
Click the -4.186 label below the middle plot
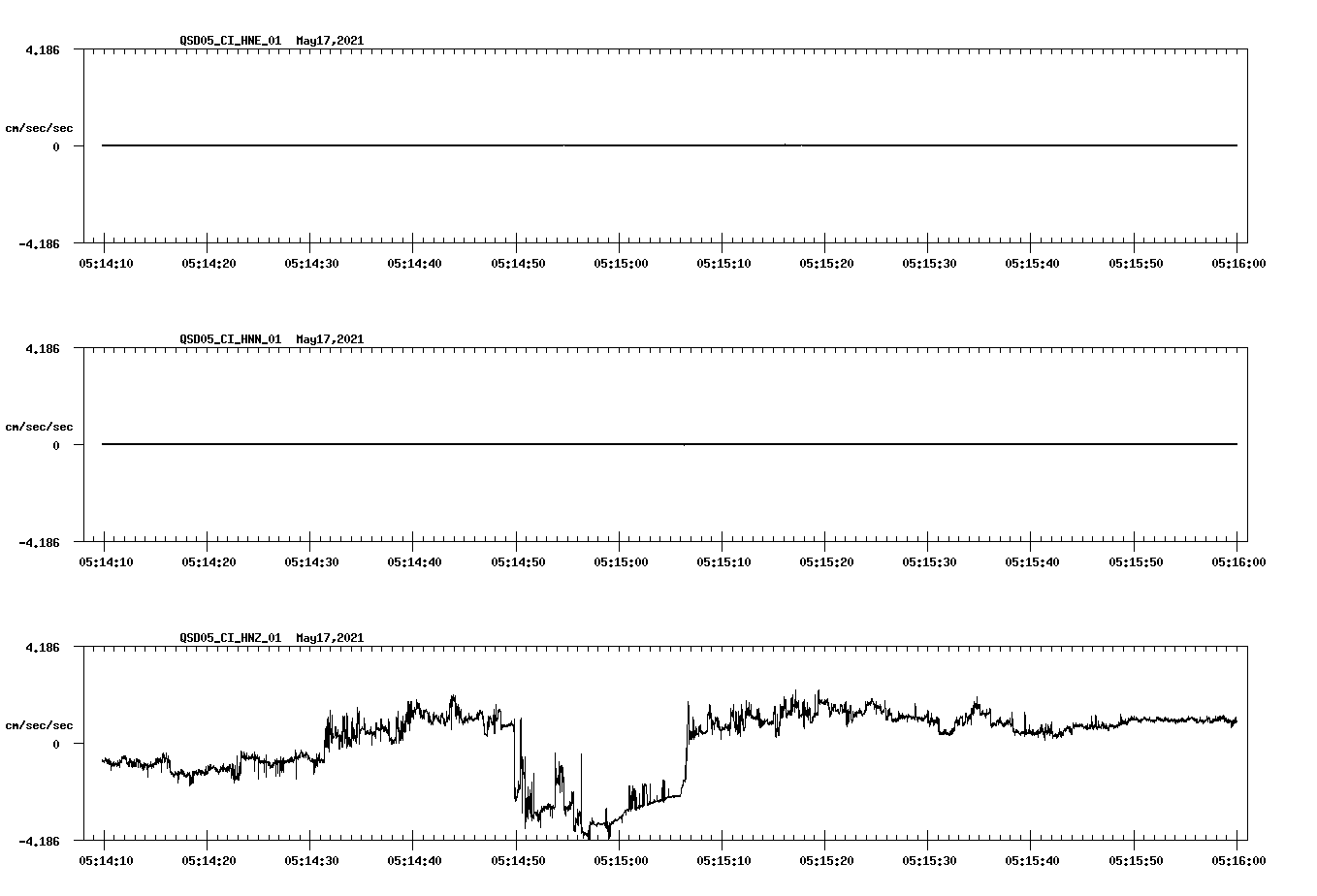click(x=39, y=544)
